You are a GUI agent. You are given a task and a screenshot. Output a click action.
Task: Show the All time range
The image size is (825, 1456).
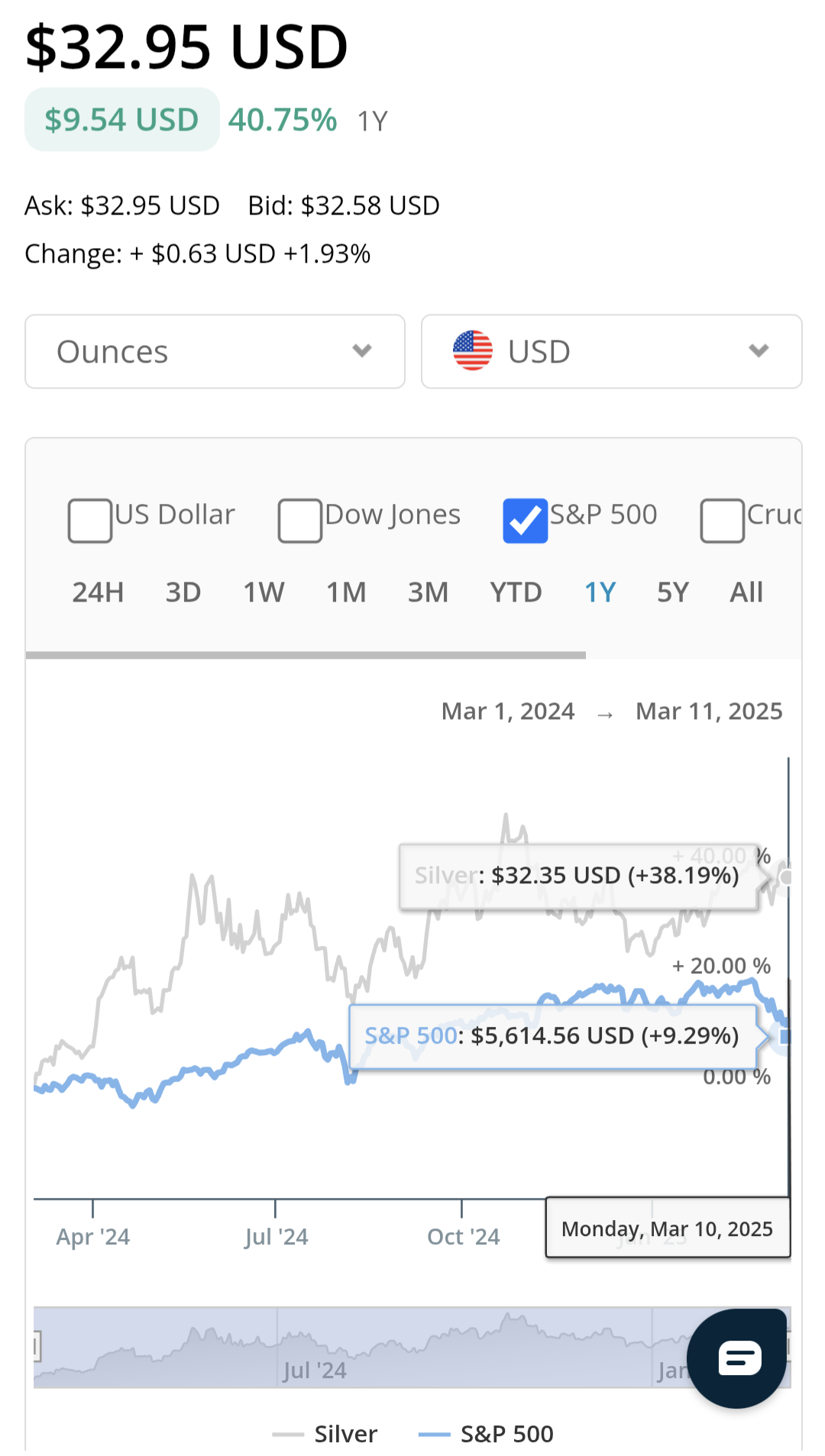click(746, 592)
